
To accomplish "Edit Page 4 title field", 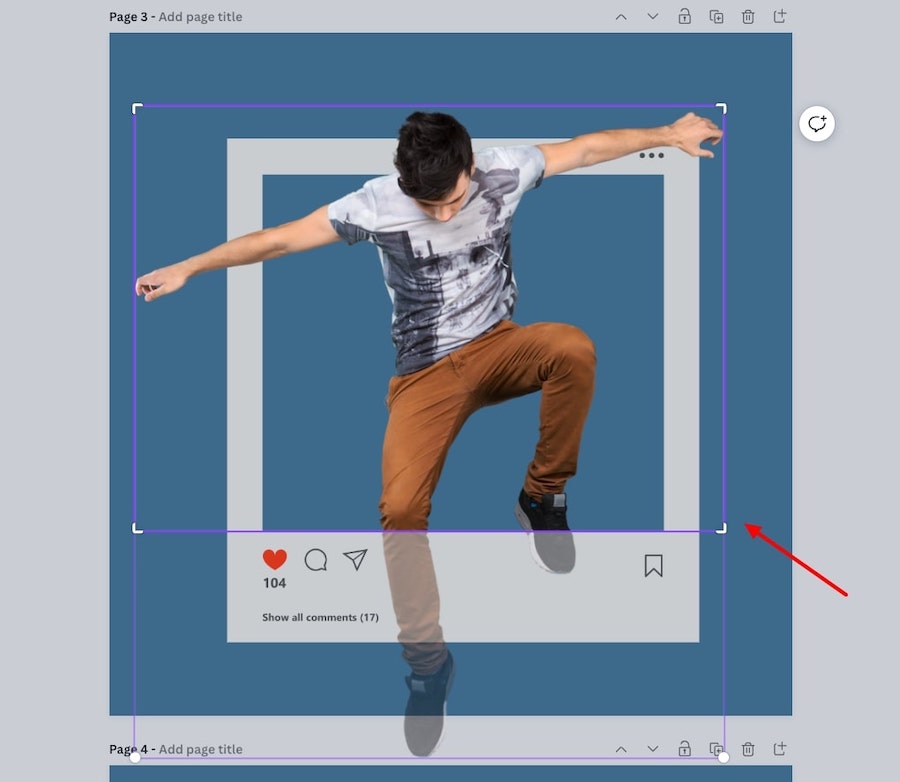I will coord(200,749).
